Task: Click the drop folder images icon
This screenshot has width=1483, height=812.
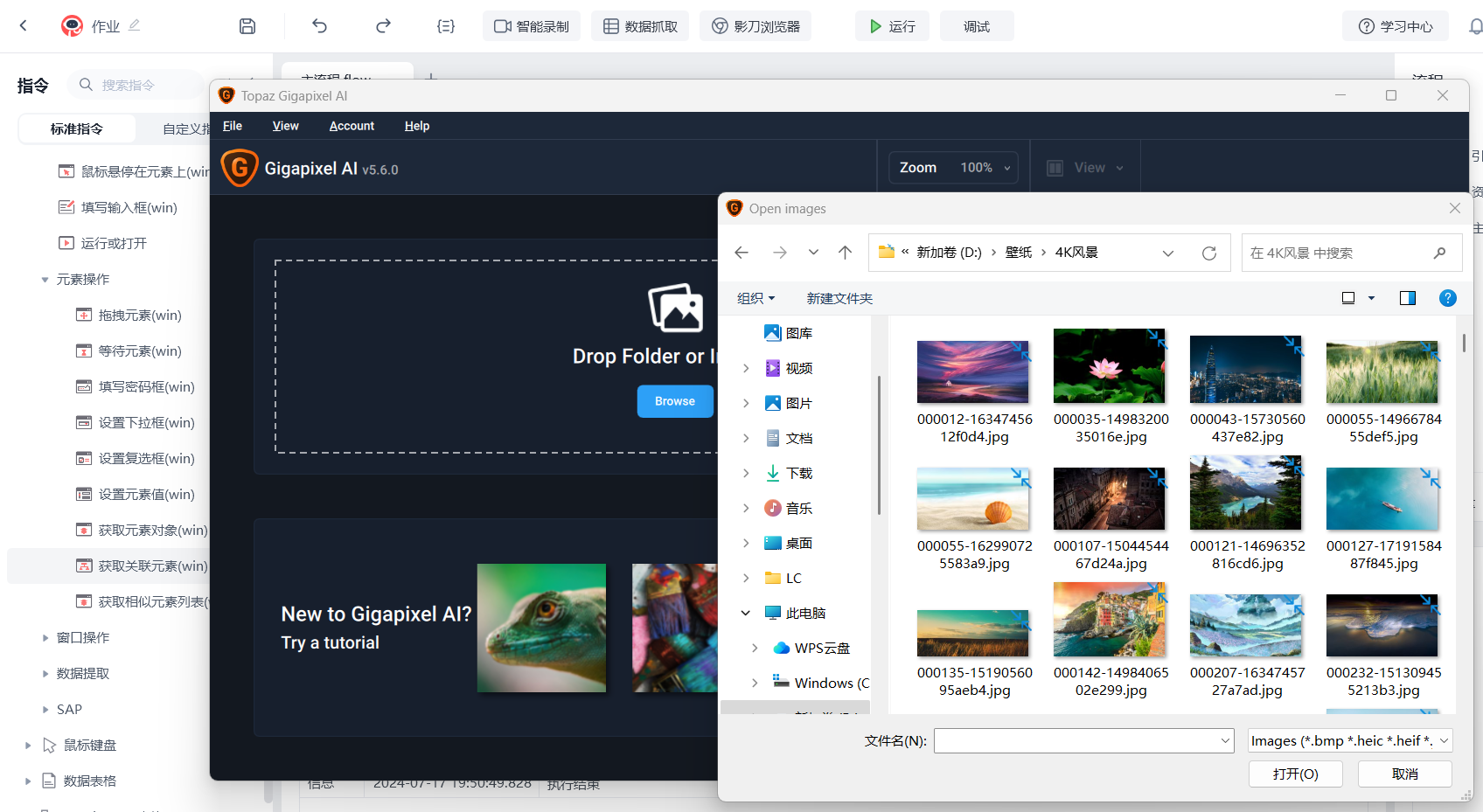Action: tap(676, 309)
